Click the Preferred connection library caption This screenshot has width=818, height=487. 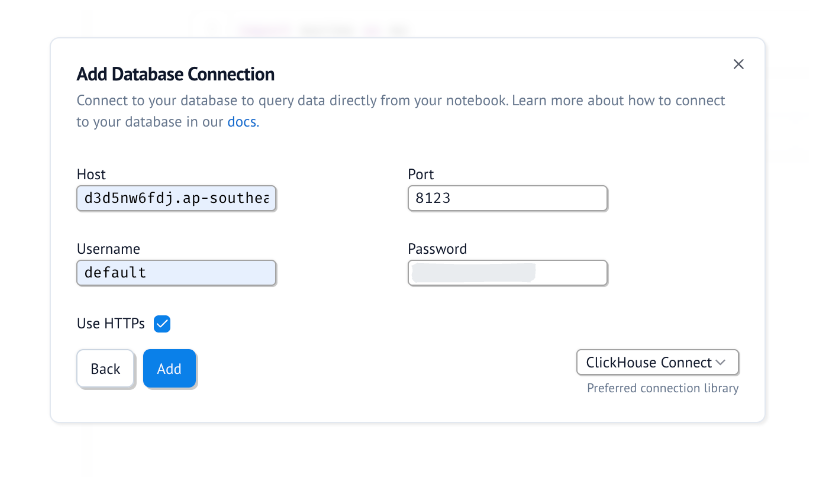click(x=662, y=388)
